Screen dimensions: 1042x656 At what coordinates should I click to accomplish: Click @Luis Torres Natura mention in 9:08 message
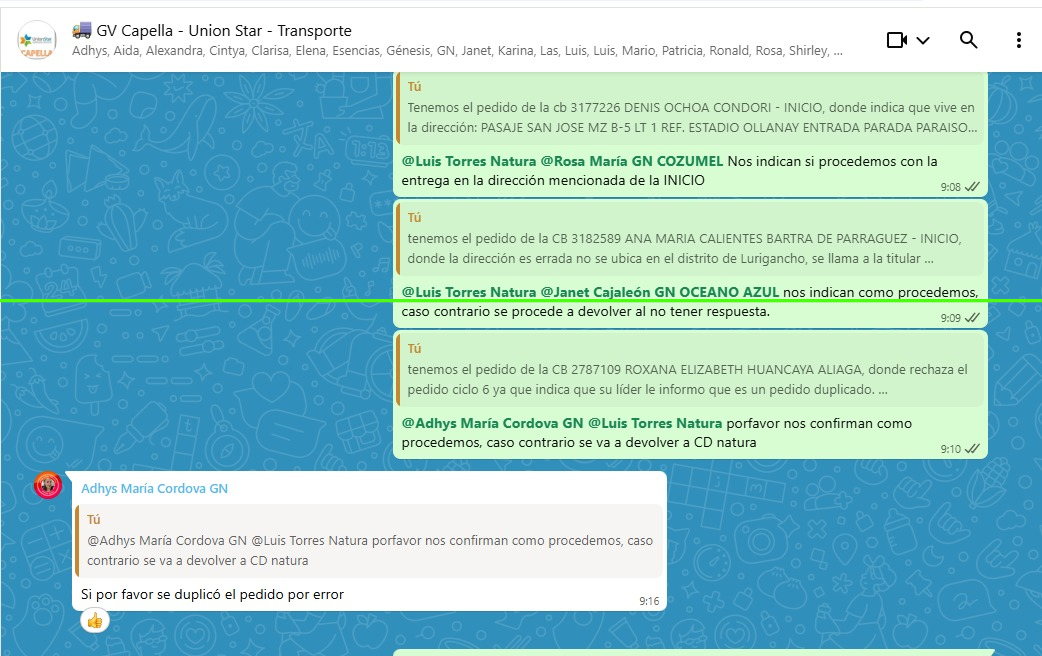(469, 161)
